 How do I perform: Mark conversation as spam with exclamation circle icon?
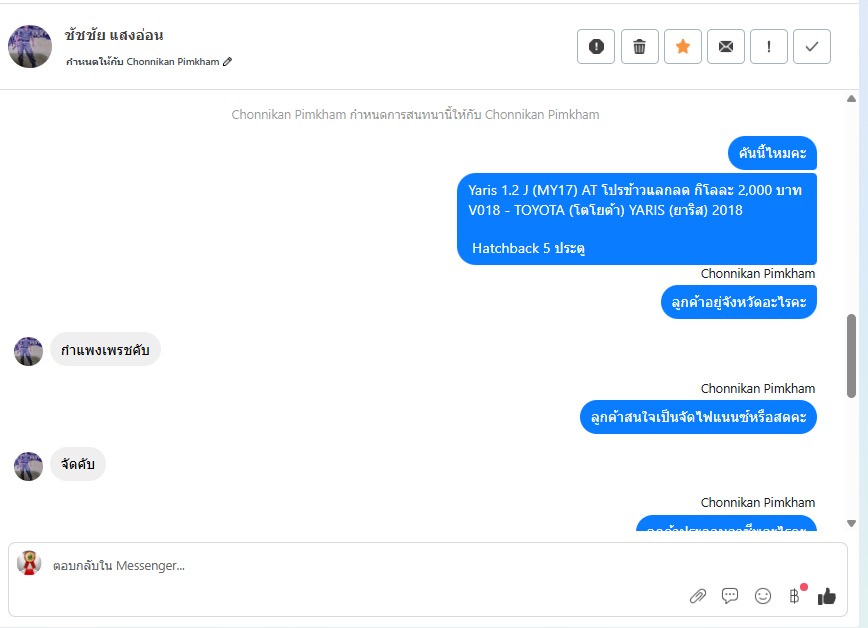596,47
